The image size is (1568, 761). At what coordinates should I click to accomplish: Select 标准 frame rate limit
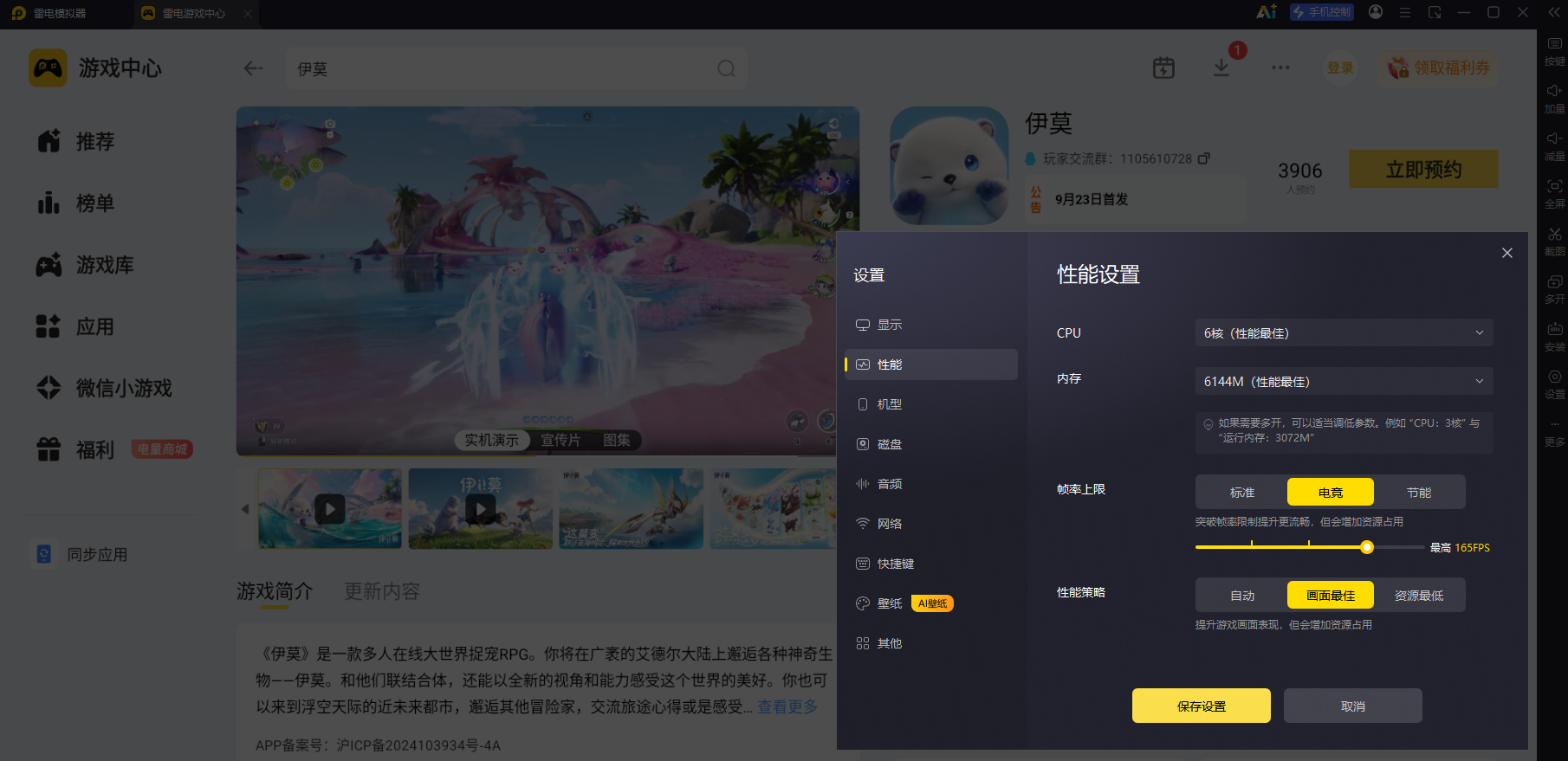tap(1242, 492)
